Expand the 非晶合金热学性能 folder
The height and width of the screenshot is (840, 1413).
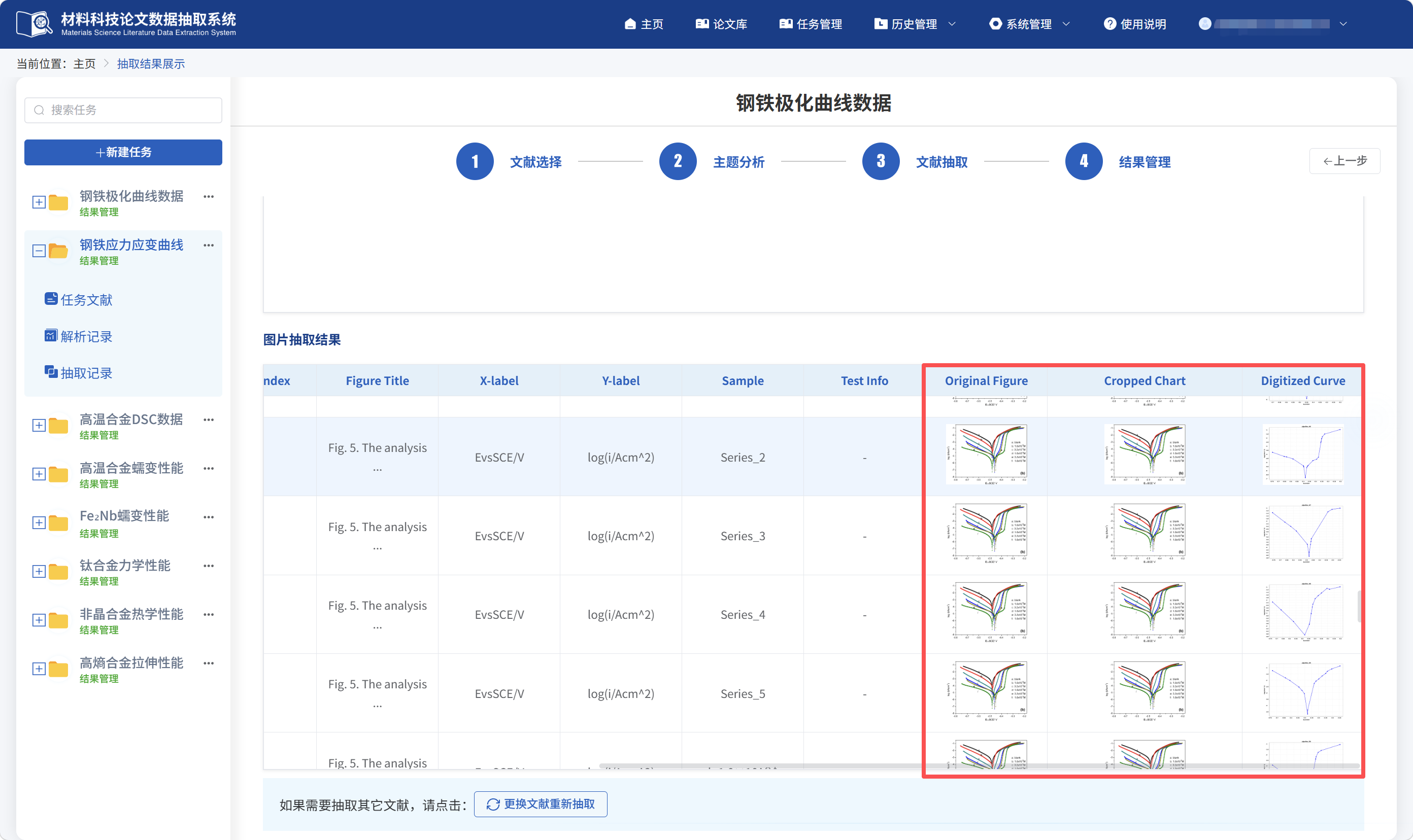point(39,620)
